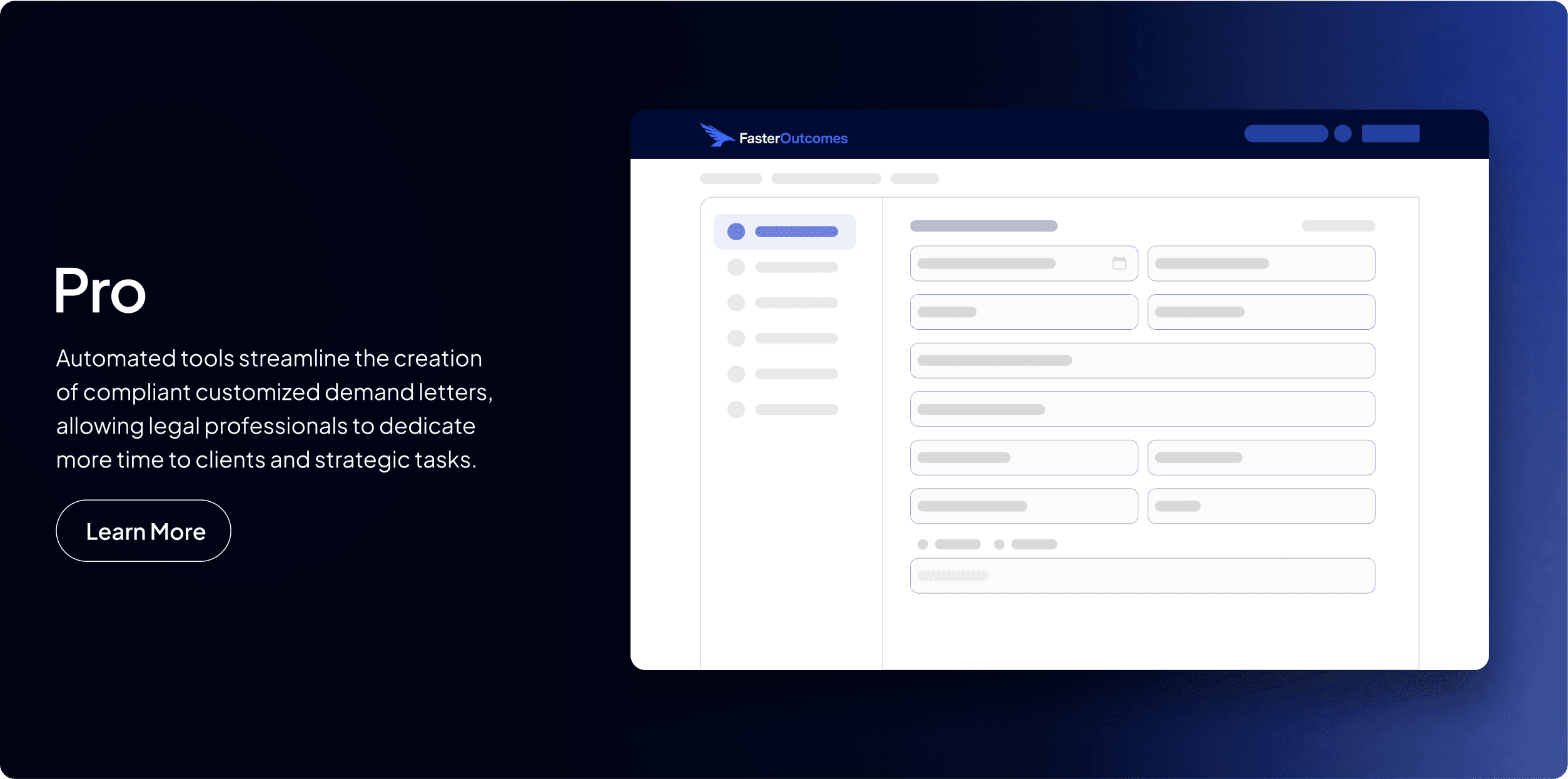
Task: Click the blue circle of active sidebar step
Action: [736, 232]
